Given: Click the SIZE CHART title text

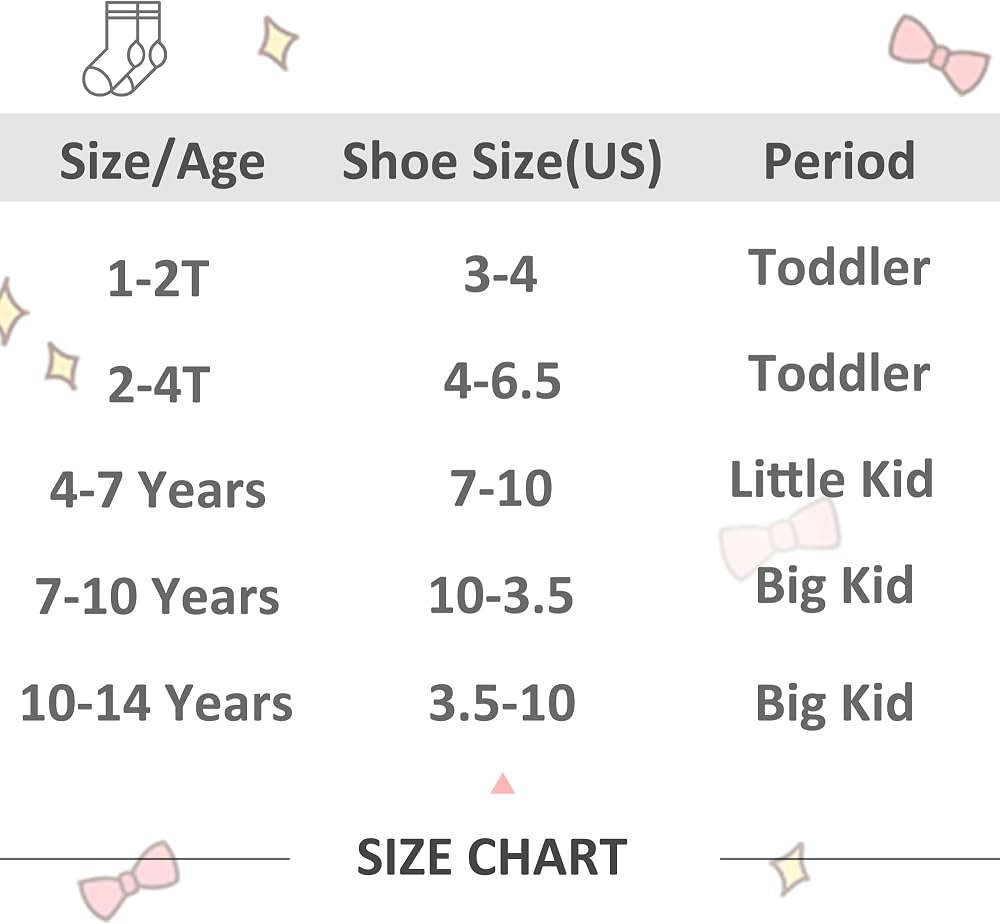Looking at the screenshot, I should (x=492, y=856).
